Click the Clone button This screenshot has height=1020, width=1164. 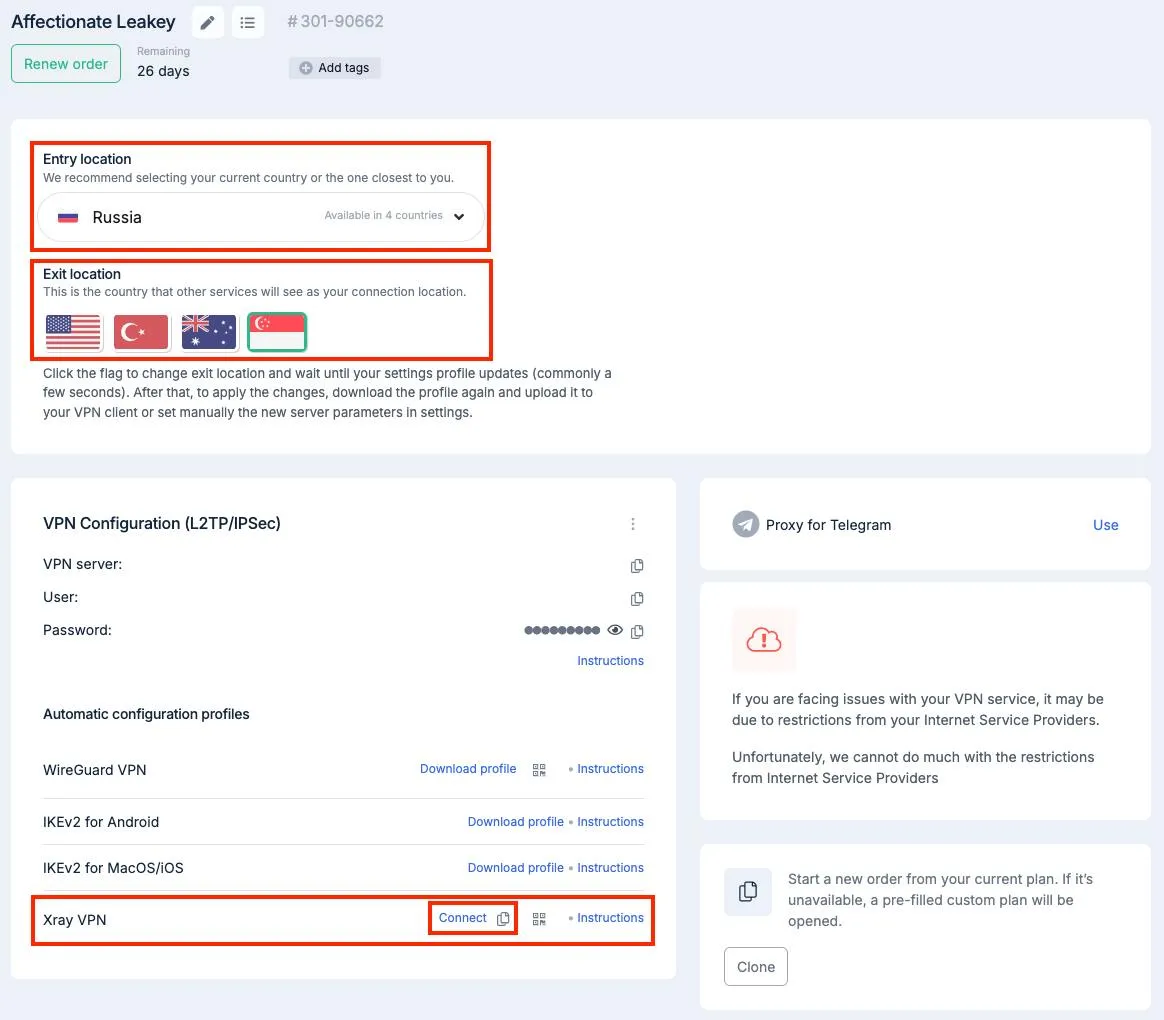(x=756, y=967)
